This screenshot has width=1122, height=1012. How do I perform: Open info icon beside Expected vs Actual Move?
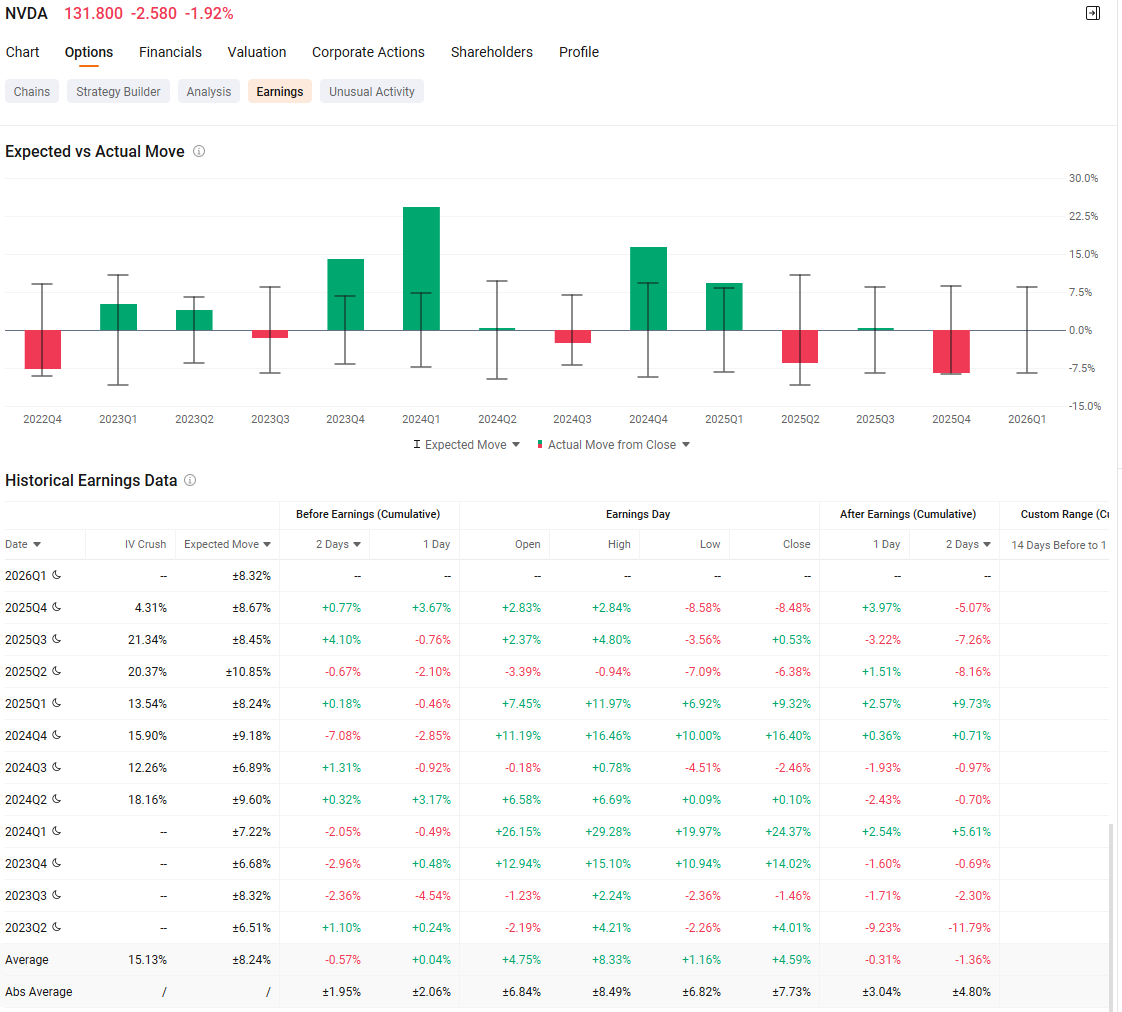coord(199,151)
